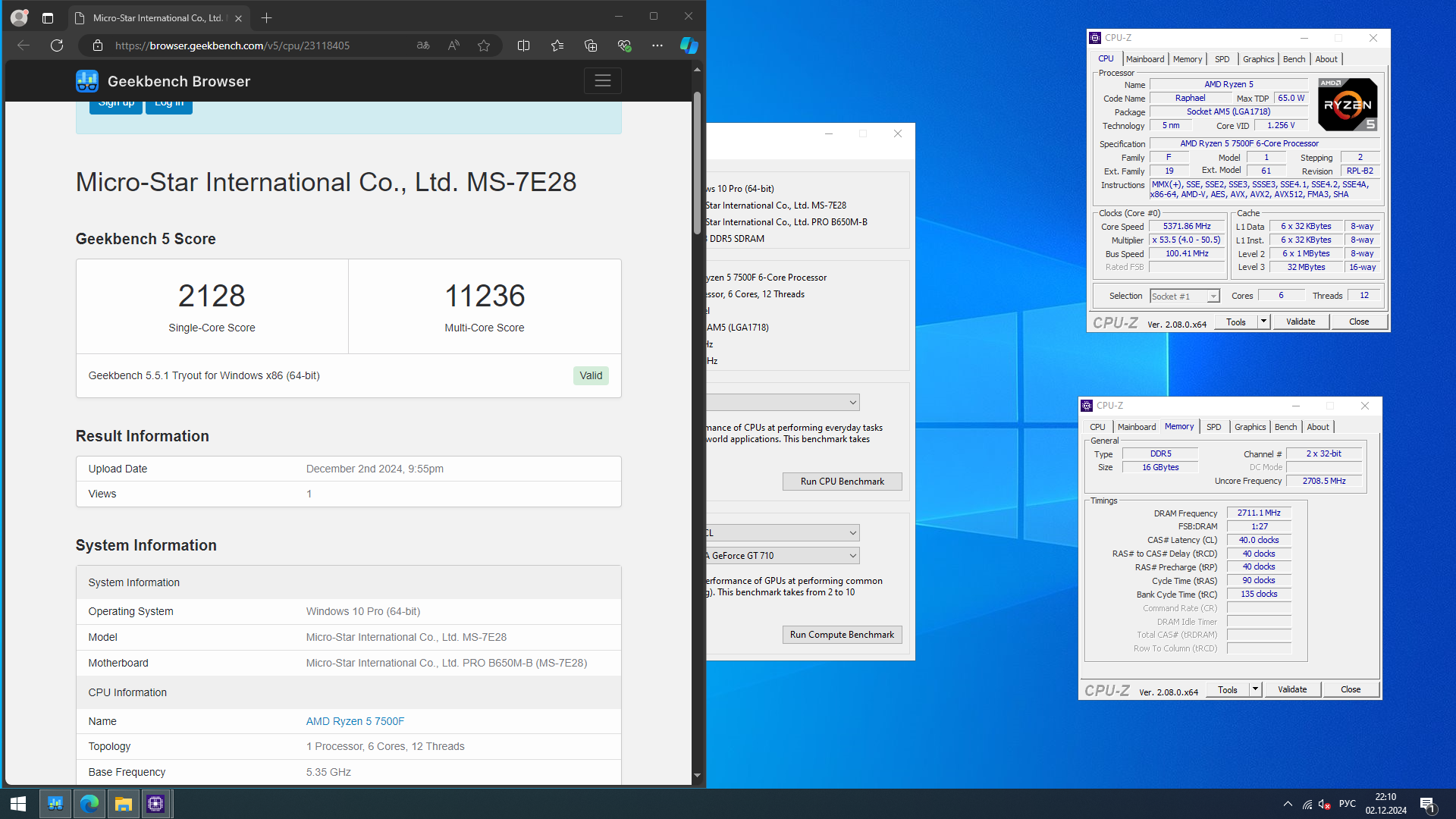Open Bench tab in upper CPU-Z
Image resolution: width=1456 pixels, height=819 pixels.
click(1294, 59)
